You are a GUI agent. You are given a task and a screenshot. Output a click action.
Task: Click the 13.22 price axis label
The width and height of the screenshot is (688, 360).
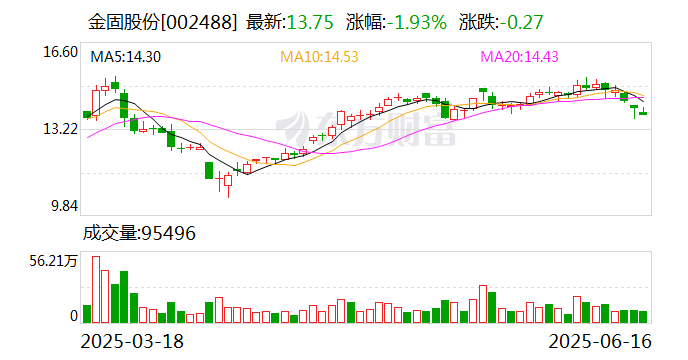60,129
